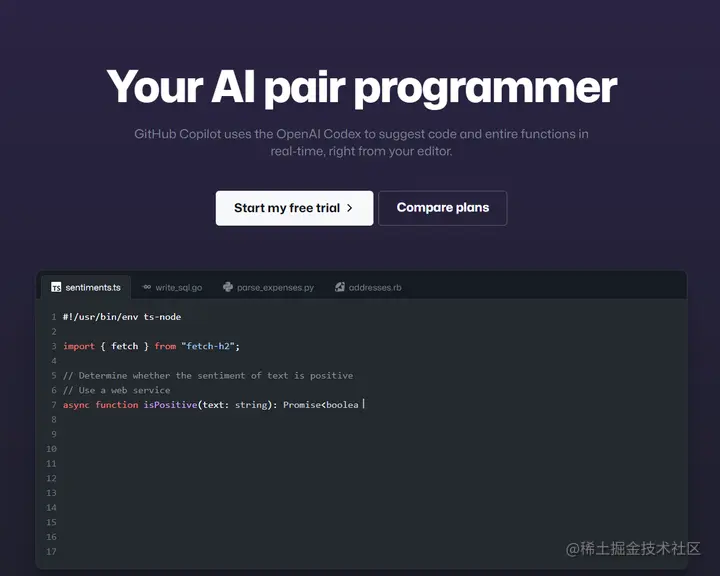The width and height of the screenshot is (720, 576).
Task: Click line number 10 in the gutter
Action: point(51,449)
